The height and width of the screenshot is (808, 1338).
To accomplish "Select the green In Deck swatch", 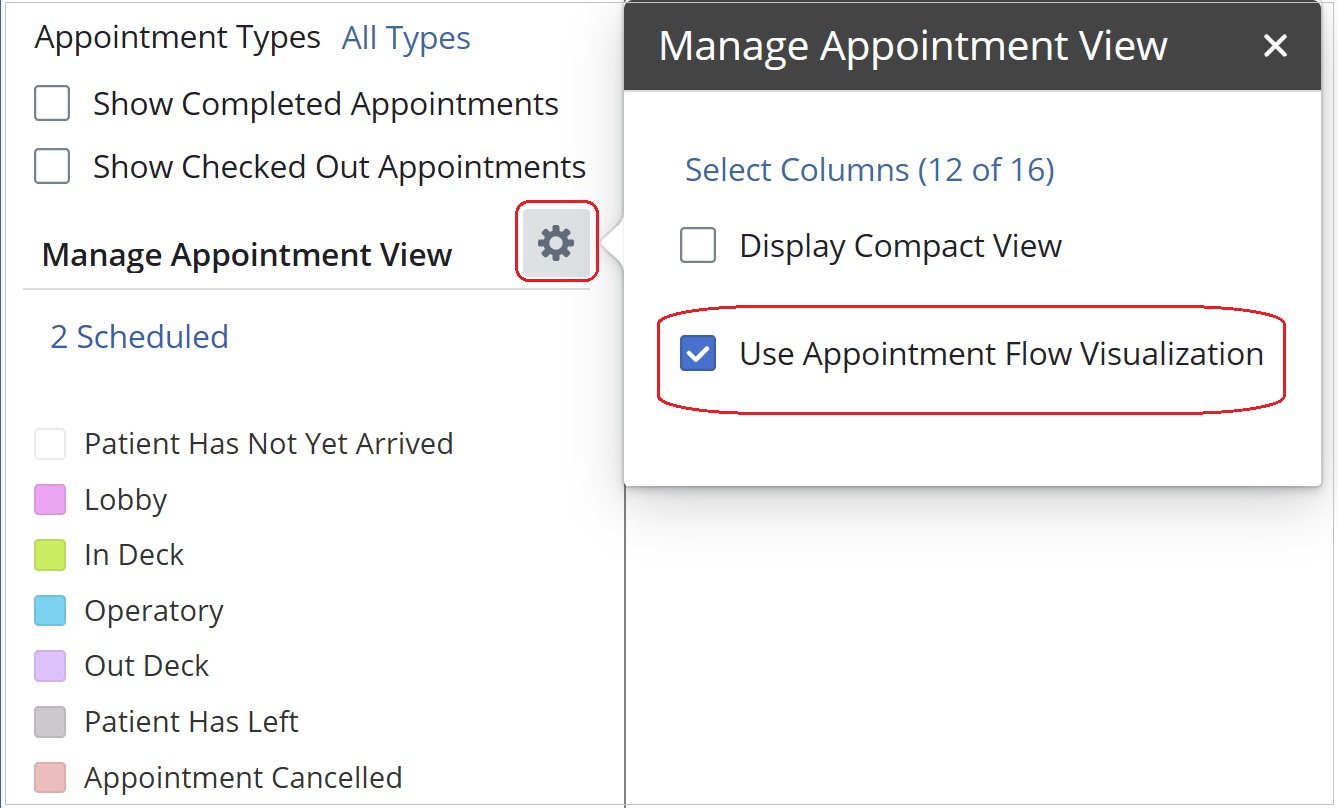I will pyautogui.click(x=50, y=554).
